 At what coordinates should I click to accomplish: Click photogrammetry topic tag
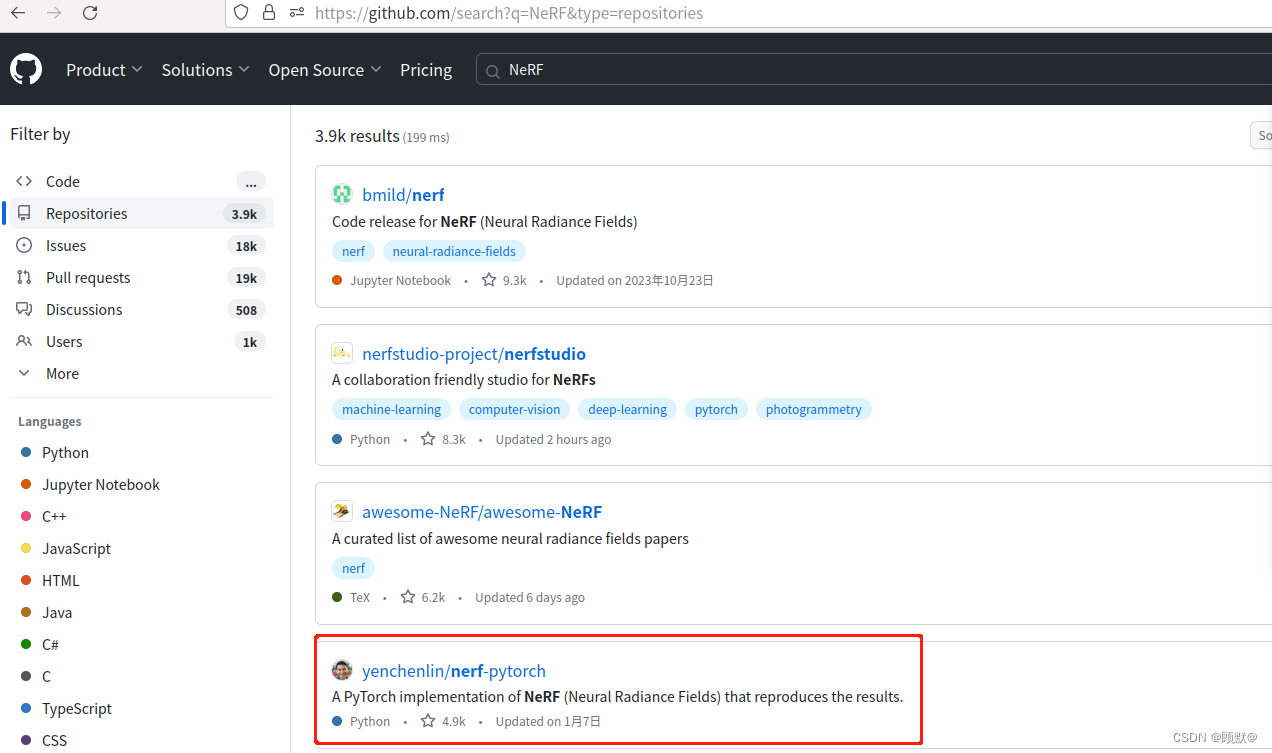pyautogui.click(x=813, y=409)
